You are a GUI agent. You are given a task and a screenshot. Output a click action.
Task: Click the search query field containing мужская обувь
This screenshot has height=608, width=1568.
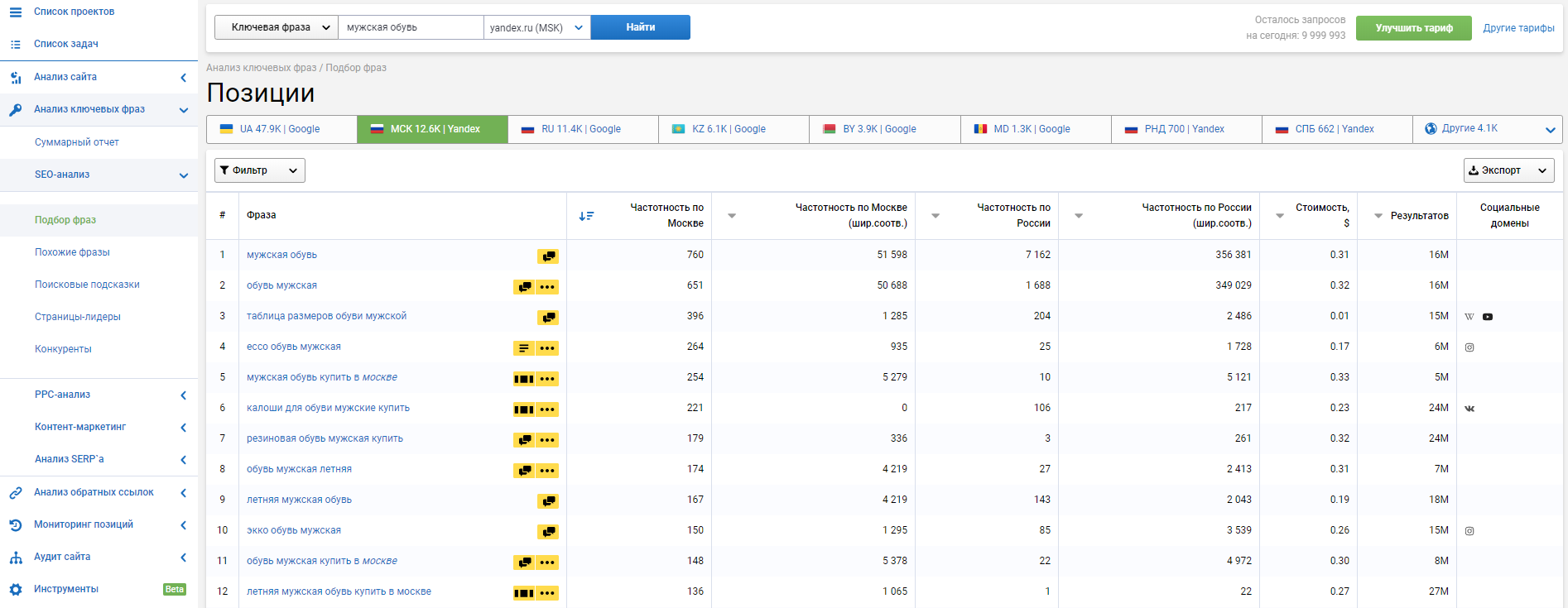coord(411,27)
